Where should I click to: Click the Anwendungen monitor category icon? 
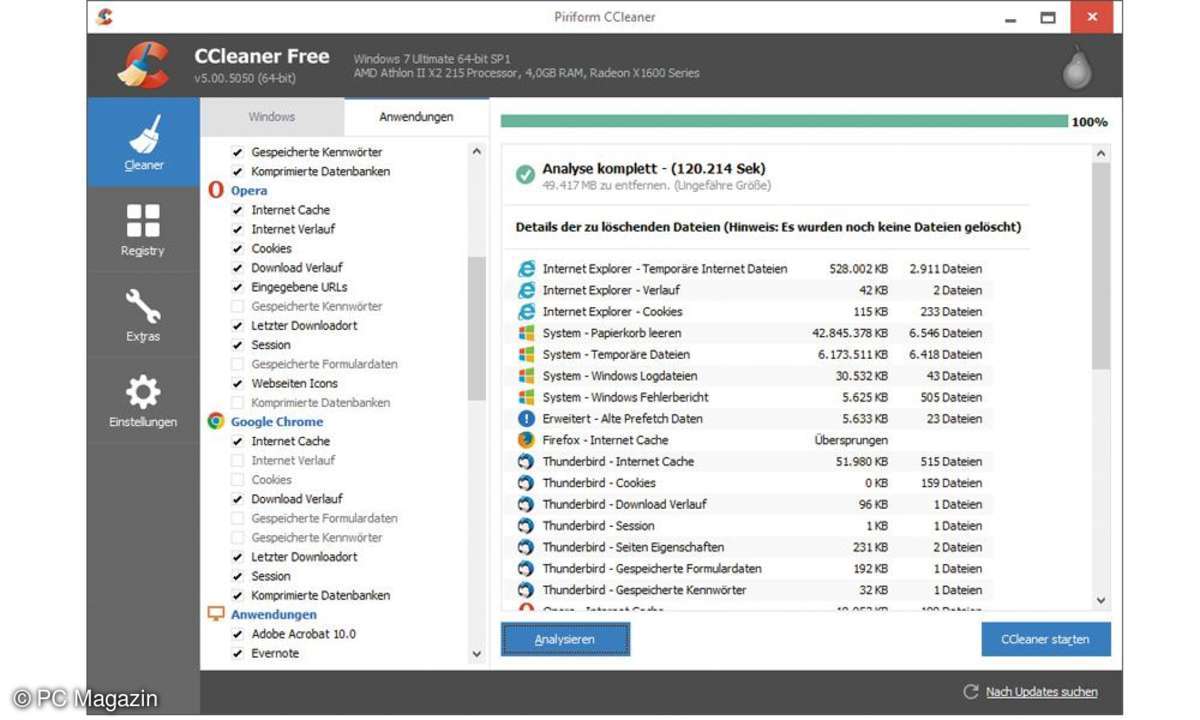pyautogui.click(x=216, y=614)
